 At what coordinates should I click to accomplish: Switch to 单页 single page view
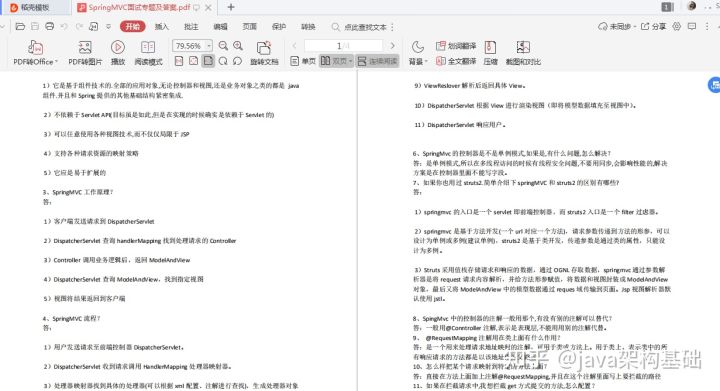point(303,61)
